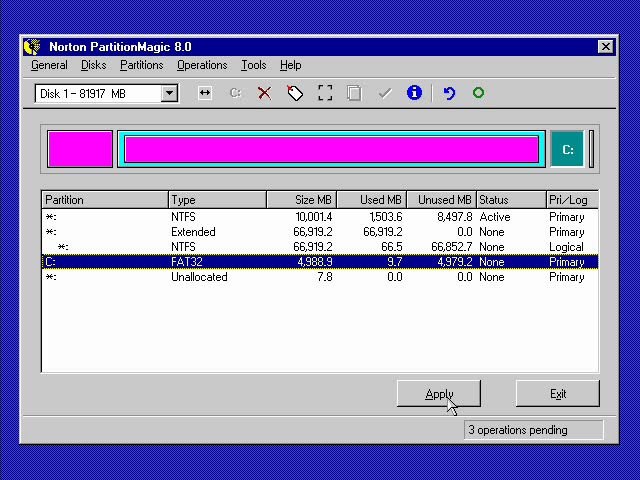Select the C: FAT32 partition row
This screenshot has width=640, height=480.
coord(320,262)
